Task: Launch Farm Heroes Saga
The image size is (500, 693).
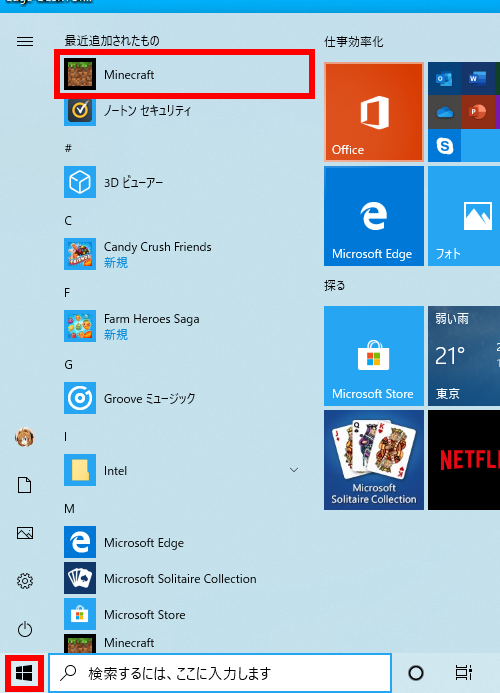Action: (184, 326)
